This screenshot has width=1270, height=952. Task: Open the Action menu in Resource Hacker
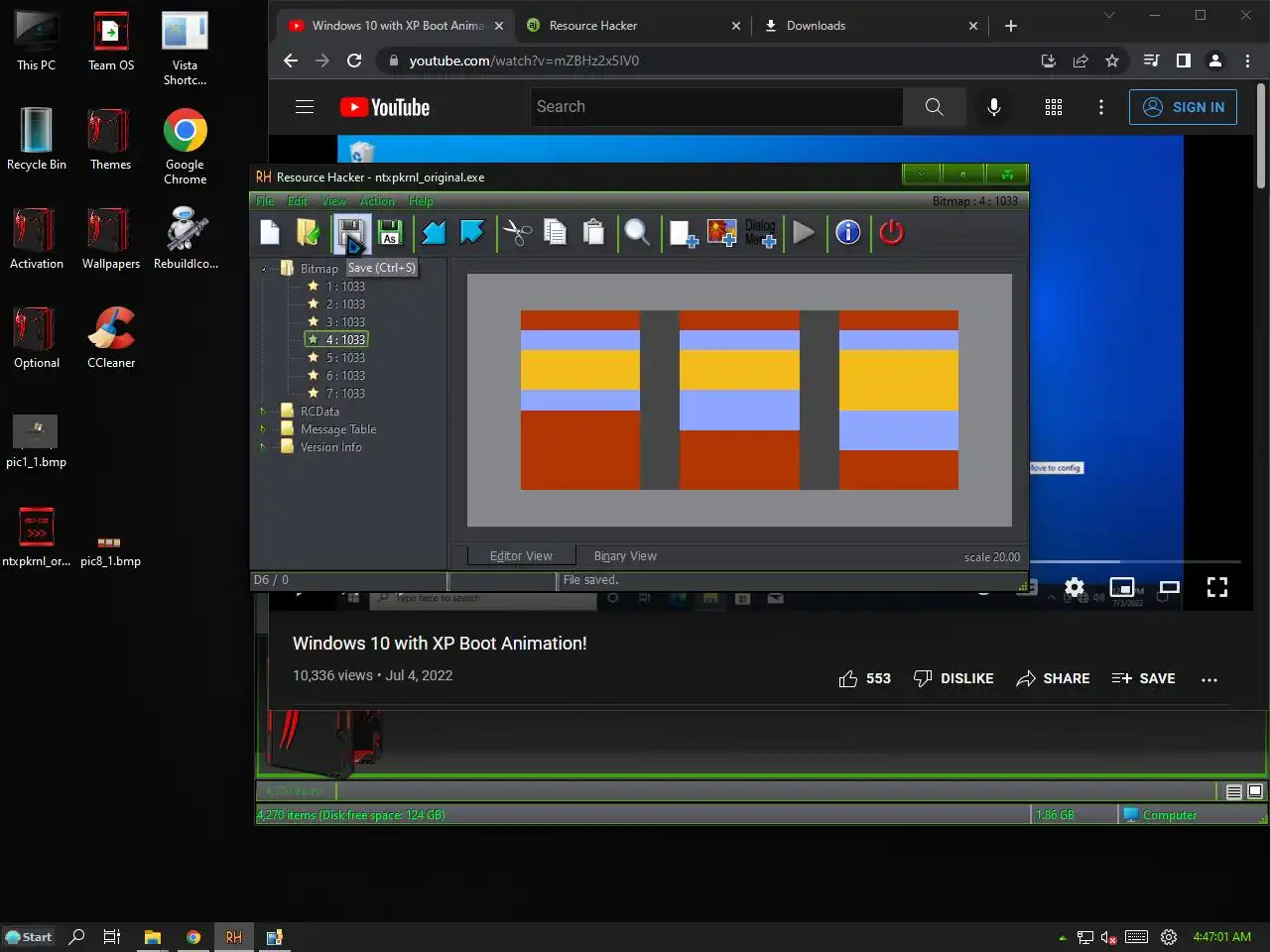pos(377,201)
